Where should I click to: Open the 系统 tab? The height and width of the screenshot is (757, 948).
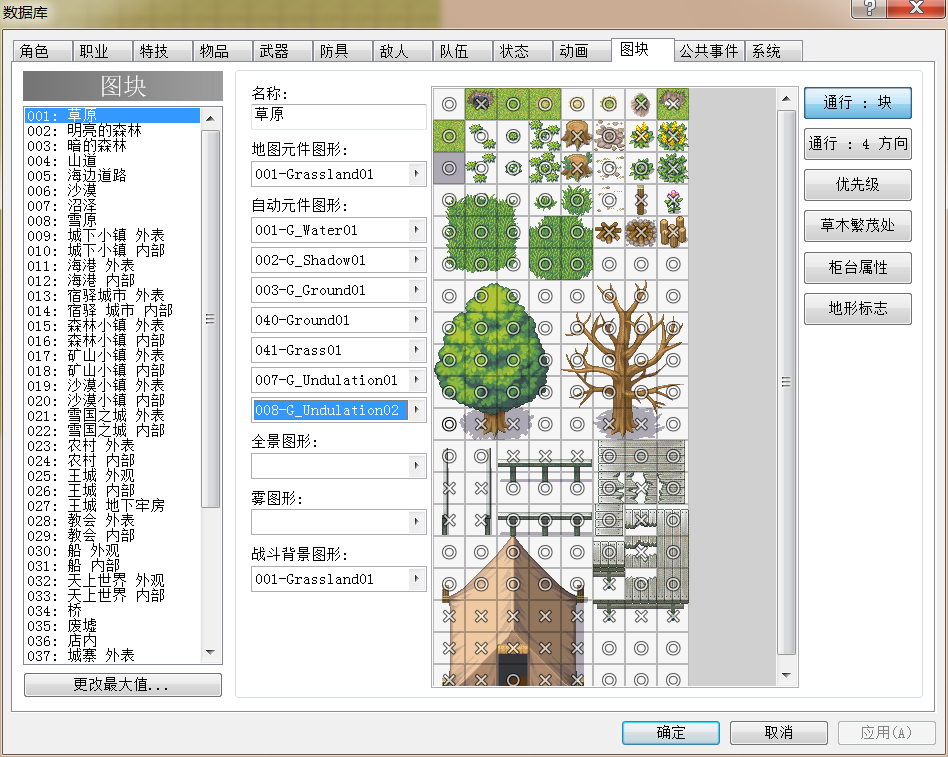coord(773,51)
